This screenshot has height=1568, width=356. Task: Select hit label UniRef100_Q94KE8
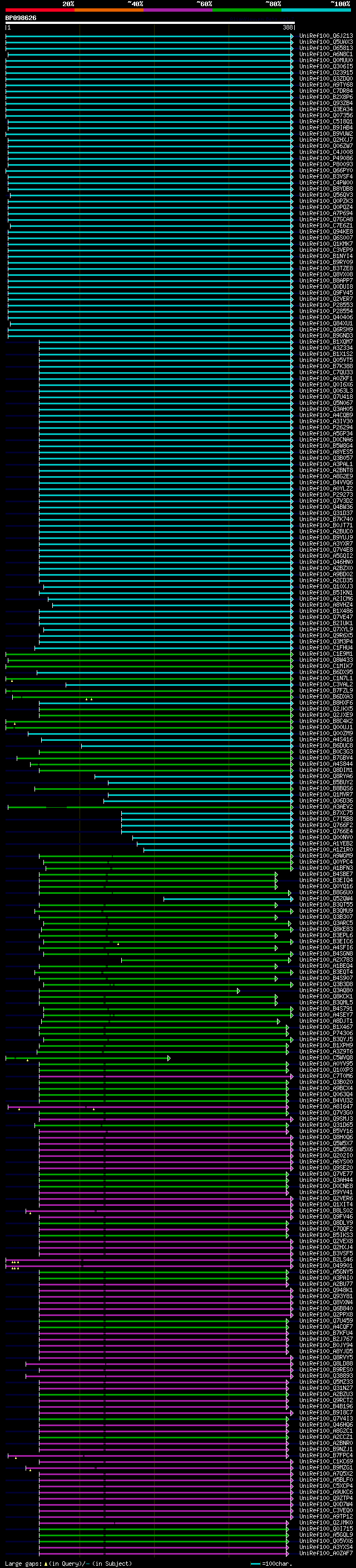(x=326, y=231)
